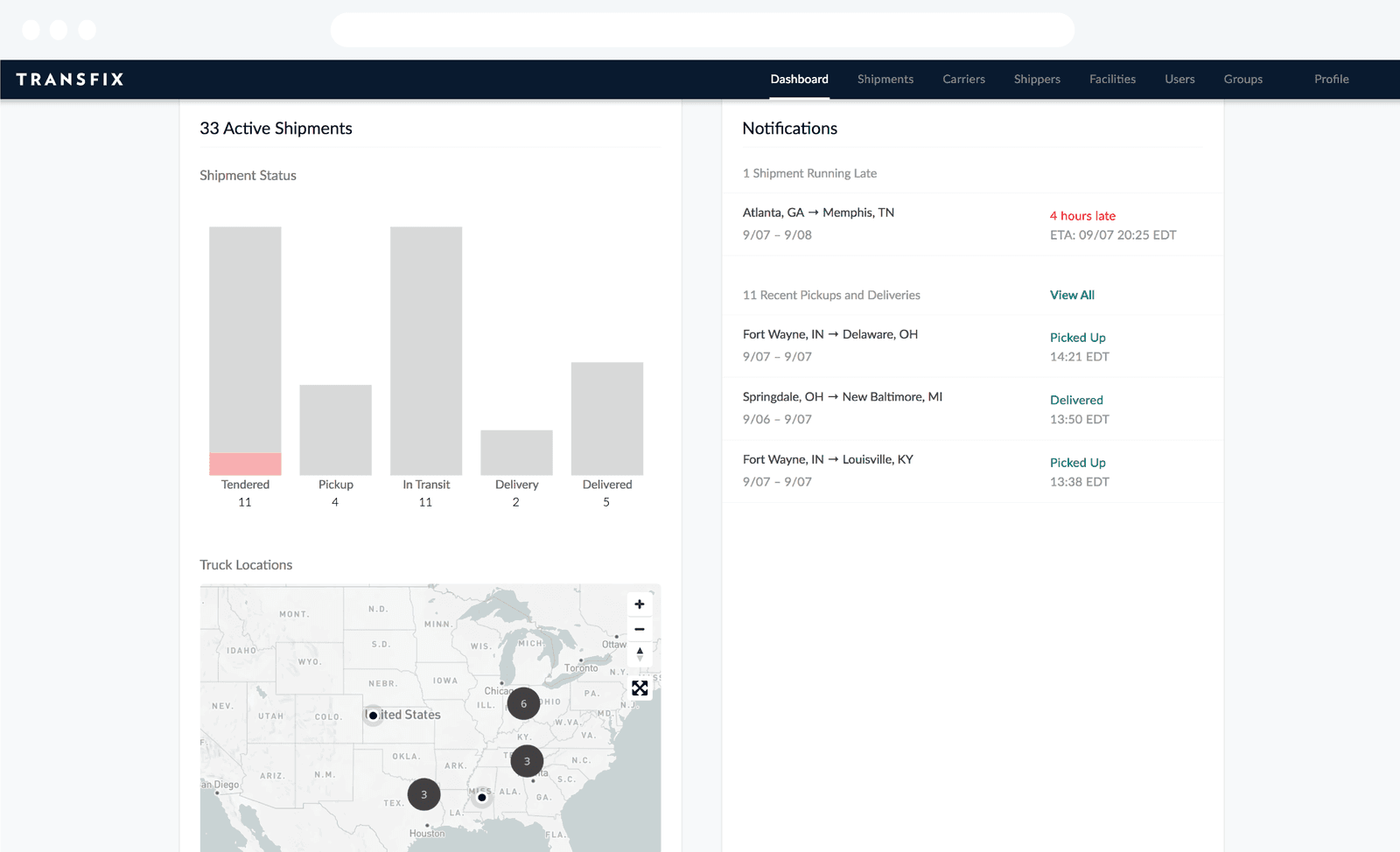Image resolution: width=1400 pixels, height=852 pixels.
Task: Zoom in on the truck map
Action: [x=640, y=604]
